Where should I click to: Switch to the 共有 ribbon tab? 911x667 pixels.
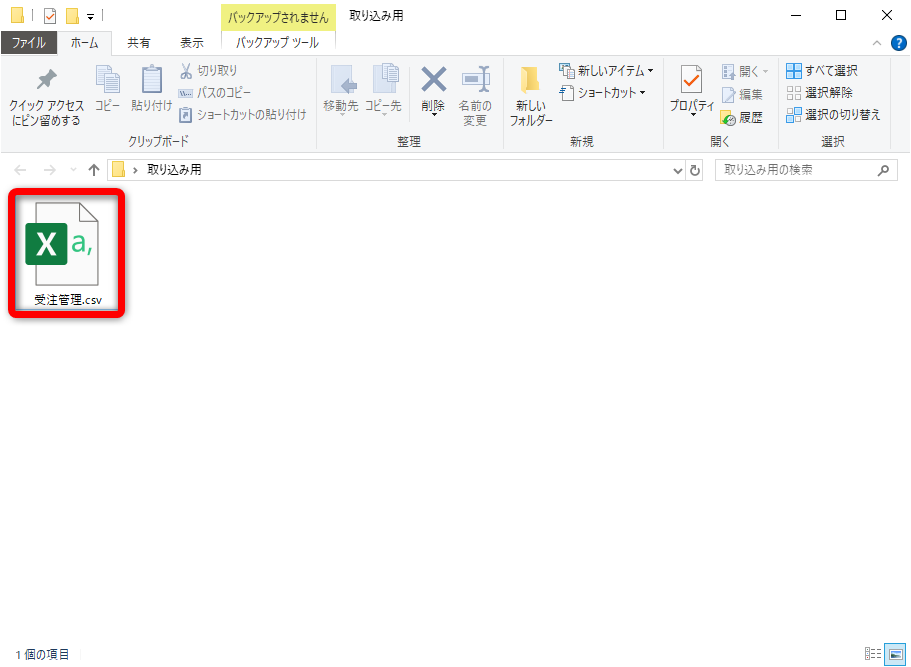click(139, 43)
